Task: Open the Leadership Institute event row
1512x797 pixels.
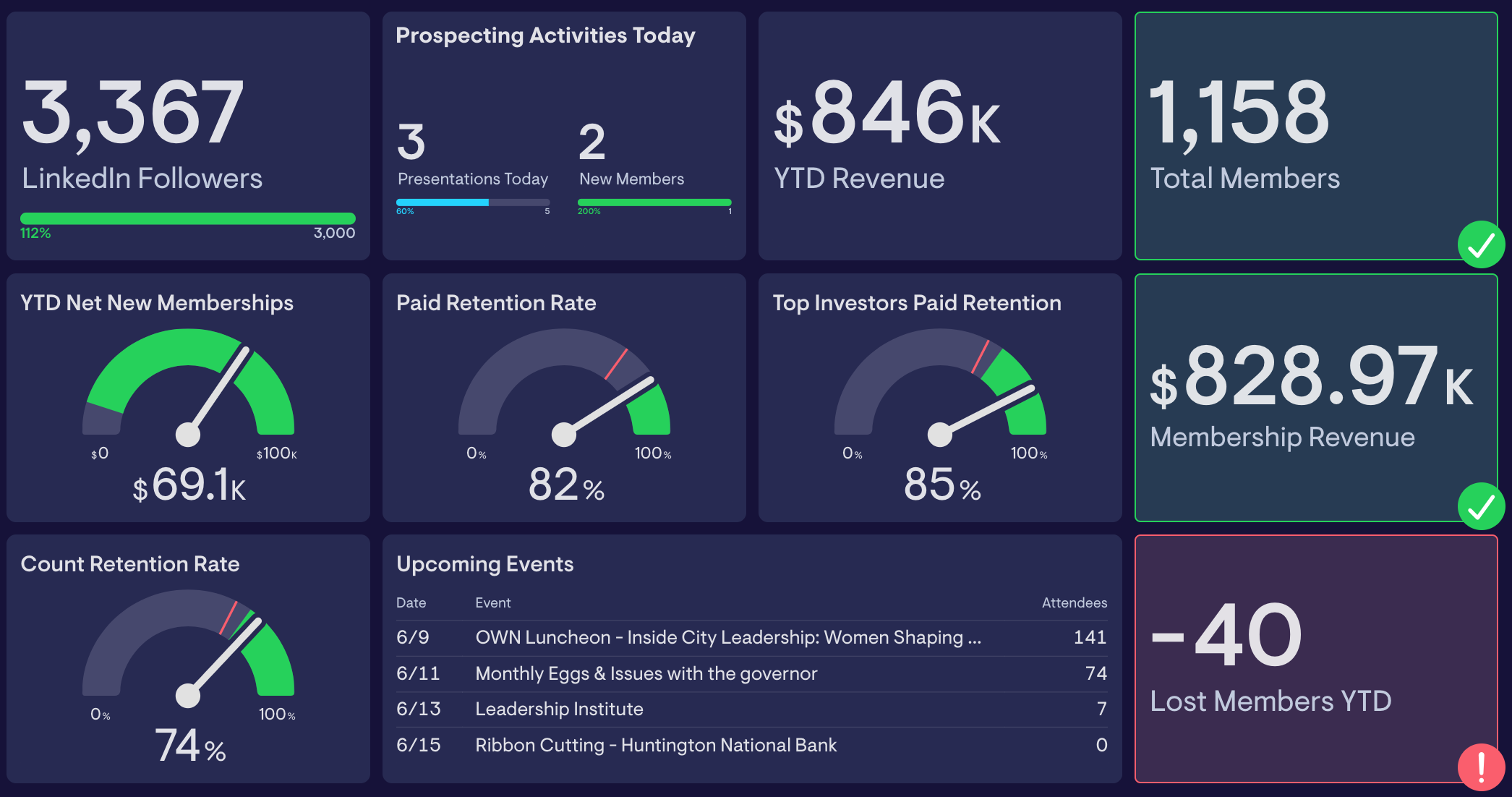Action: coord(751,709)
